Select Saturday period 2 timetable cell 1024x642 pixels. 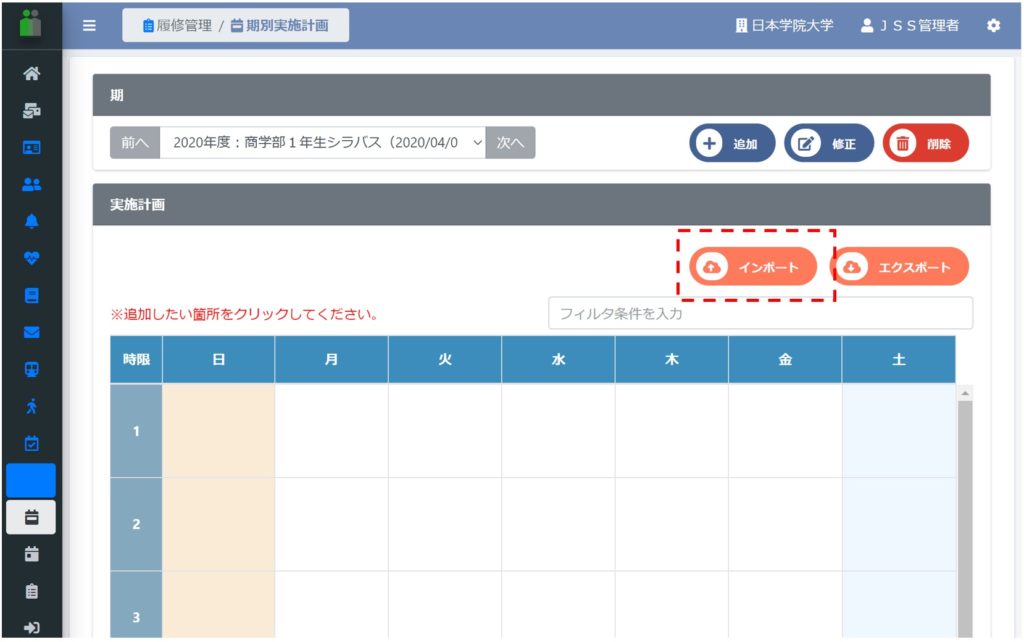pyautogui.click(x=899, y=524)
